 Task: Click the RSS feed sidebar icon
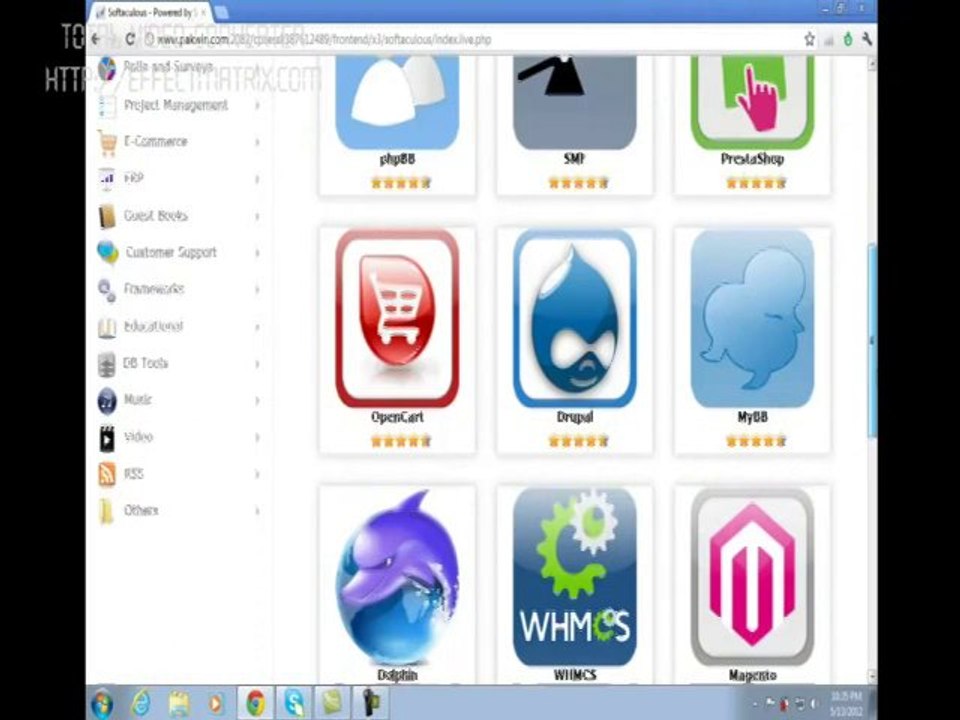click(x=107, y=474)
